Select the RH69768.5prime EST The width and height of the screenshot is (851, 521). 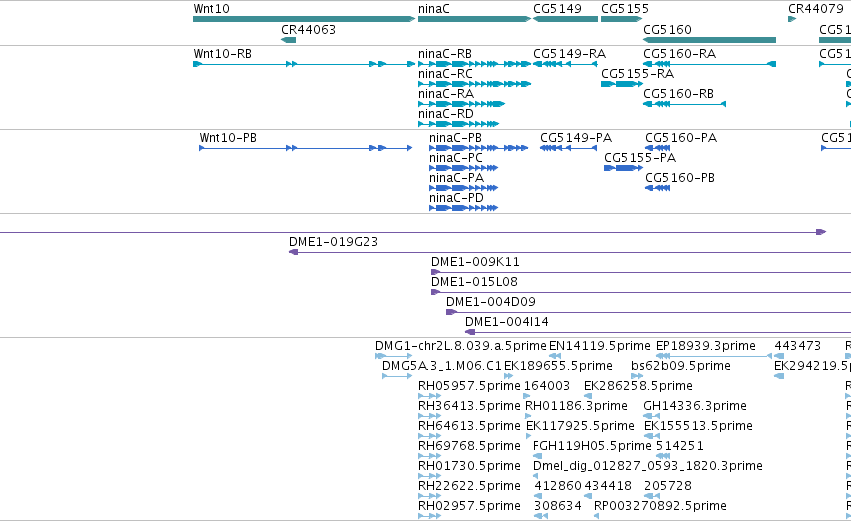coord(429,456)
